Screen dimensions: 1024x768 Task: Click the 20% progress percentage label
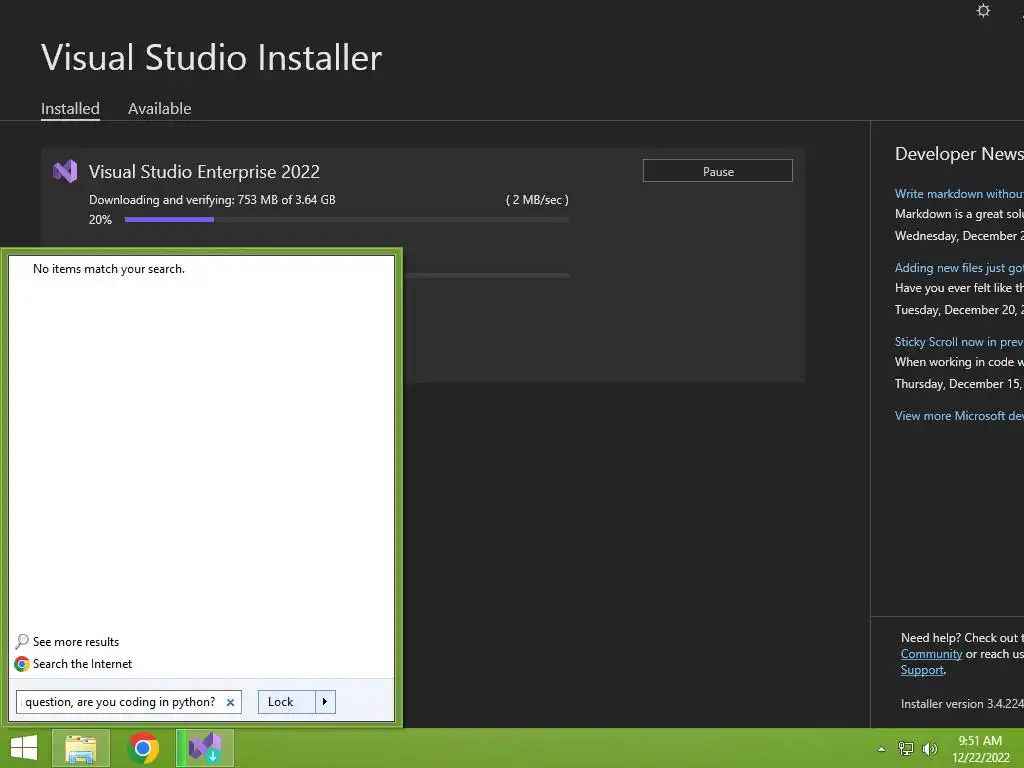click(101, 219)
